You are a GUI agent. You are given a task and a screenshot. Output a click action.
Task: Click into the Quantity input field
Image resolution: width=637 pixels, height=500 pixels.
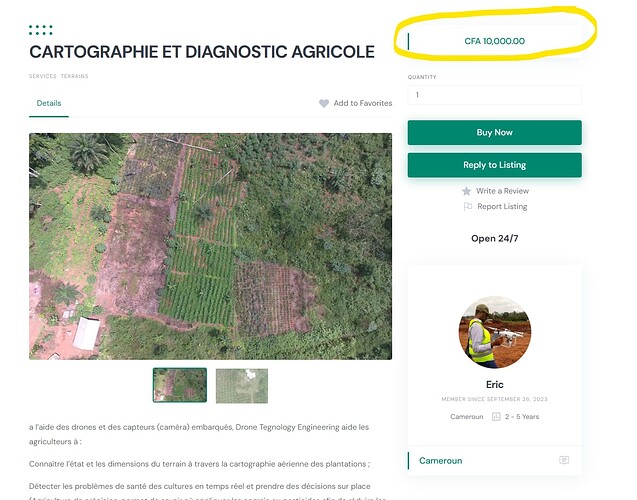click(494, 95)
